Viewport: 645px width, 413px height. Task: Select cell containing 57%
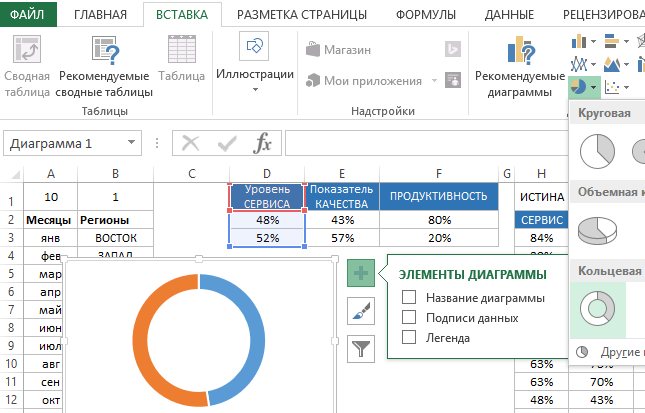click(x=342, y=238)
